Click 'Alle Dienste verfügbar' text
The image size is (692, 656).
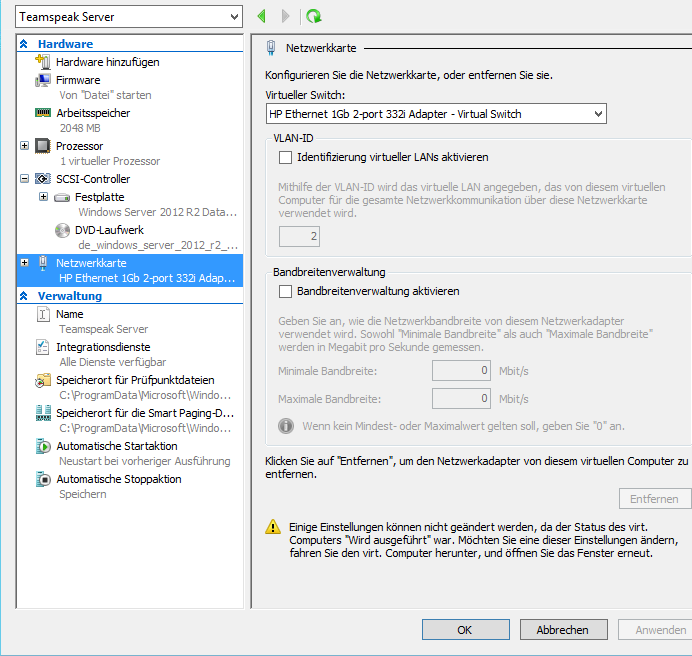tap(113, 362)
